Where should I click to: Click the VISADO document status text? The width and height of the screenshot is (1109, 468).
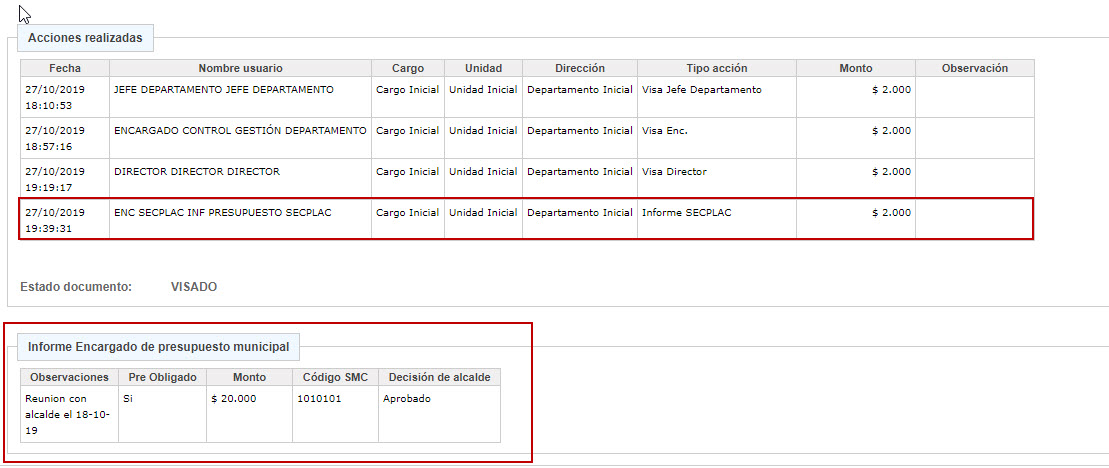tap(194, 287)
